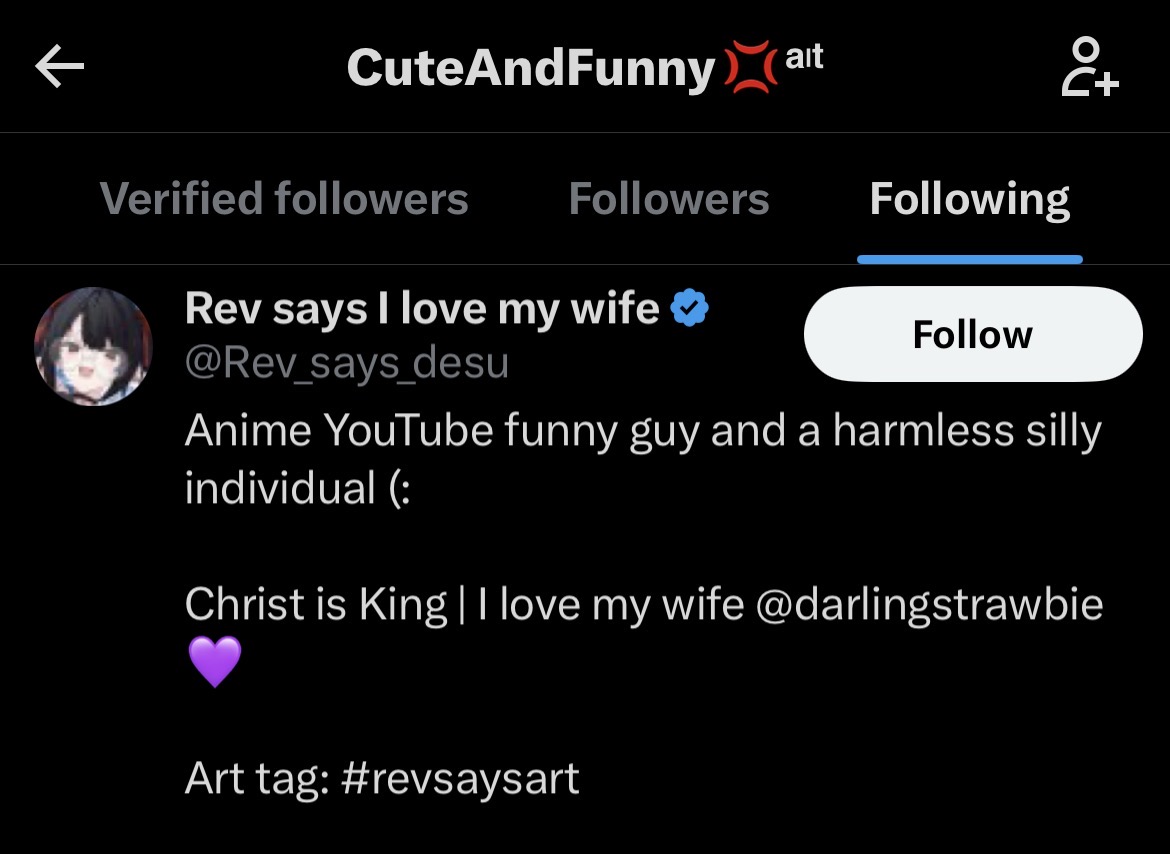Screen dimensions: 1170x854
Task: Tap the red anger symbol emoji
Action: point(750,69)
